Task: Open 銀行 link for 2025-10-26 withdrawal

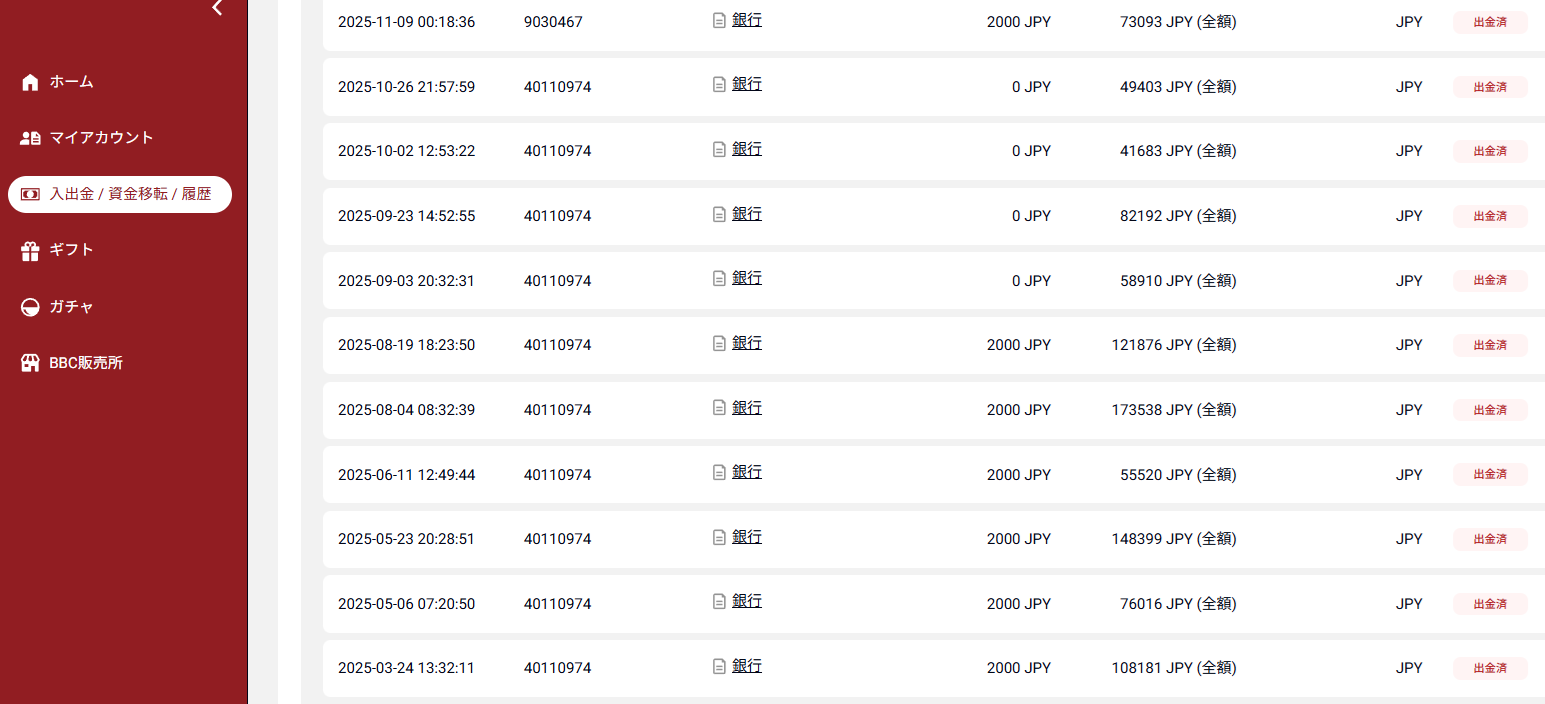Action: (x=747, y=85)
